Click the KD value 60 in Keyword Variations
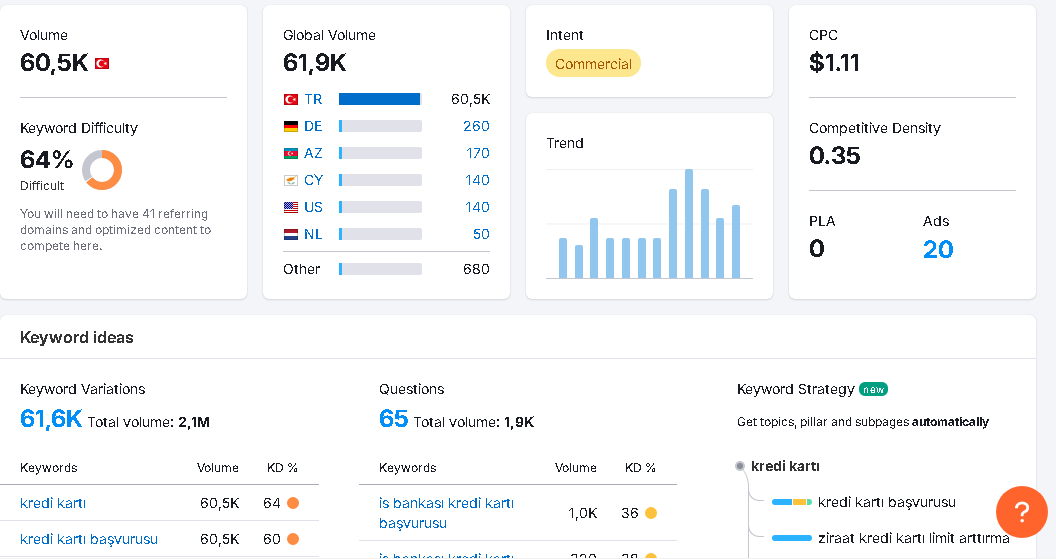Image resolution: width=1056 pixels, height=559 pixels. pyautogui.click(x=271, y=539)
